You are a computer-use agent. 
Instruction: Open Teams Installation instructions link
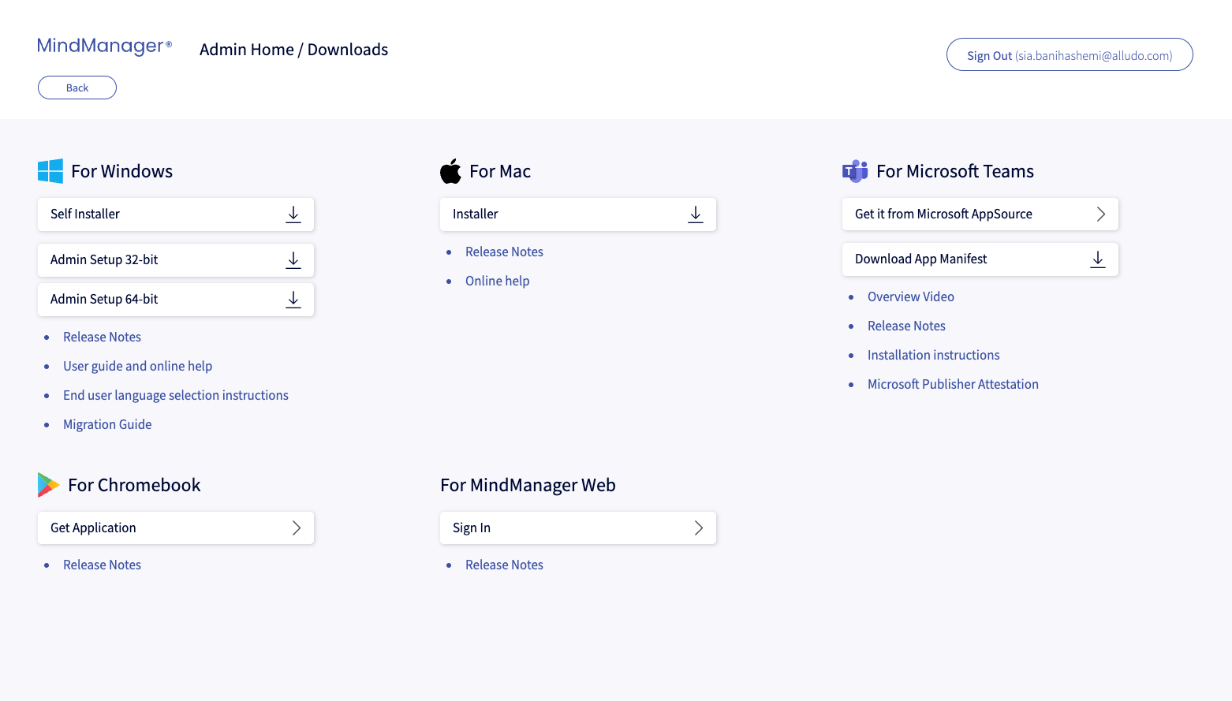[x=933, y=355]
